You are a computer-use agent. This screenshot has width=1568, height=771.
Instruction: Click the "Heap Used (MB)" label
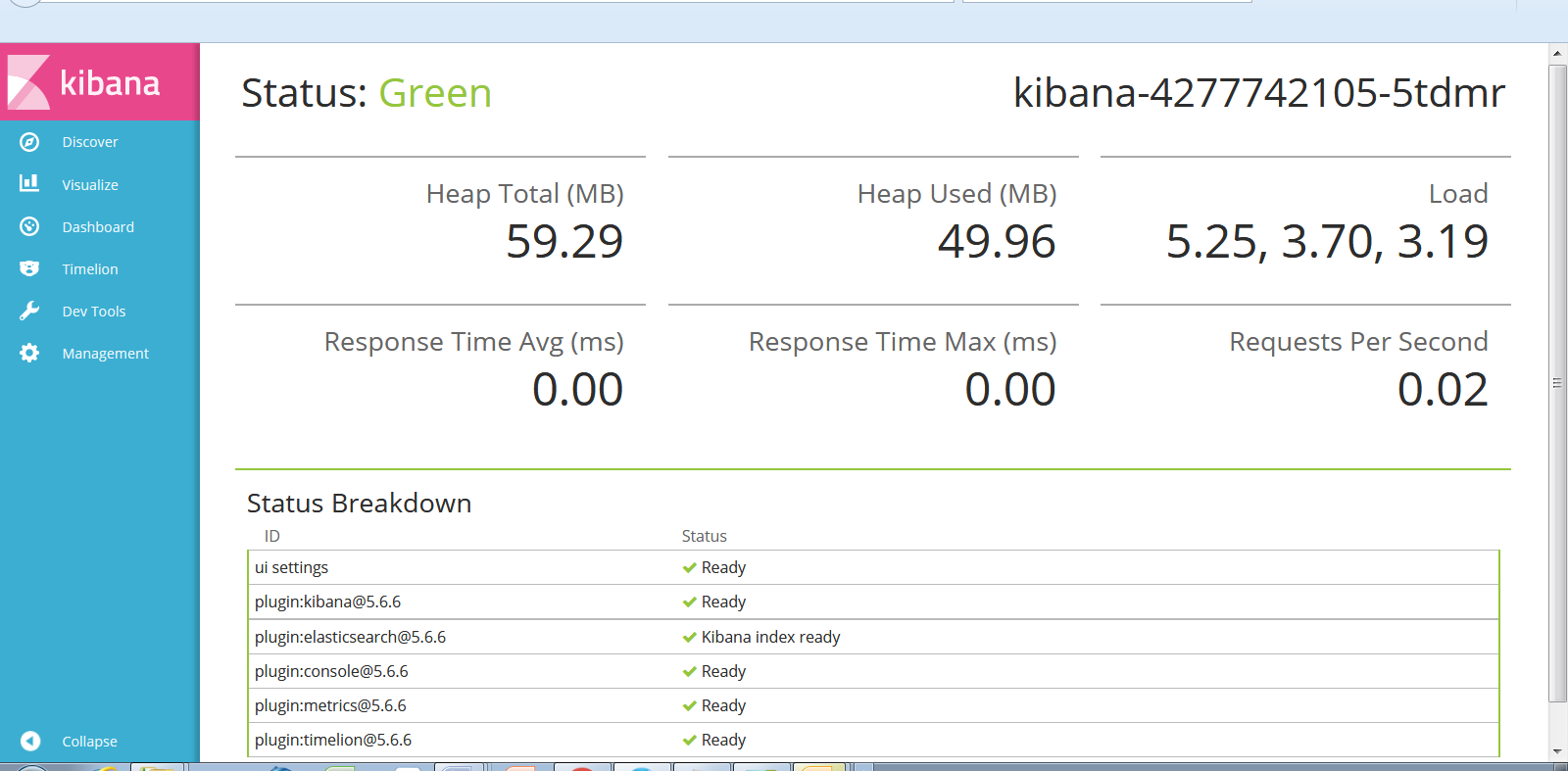pyautogui.click(x=957, y=194)
